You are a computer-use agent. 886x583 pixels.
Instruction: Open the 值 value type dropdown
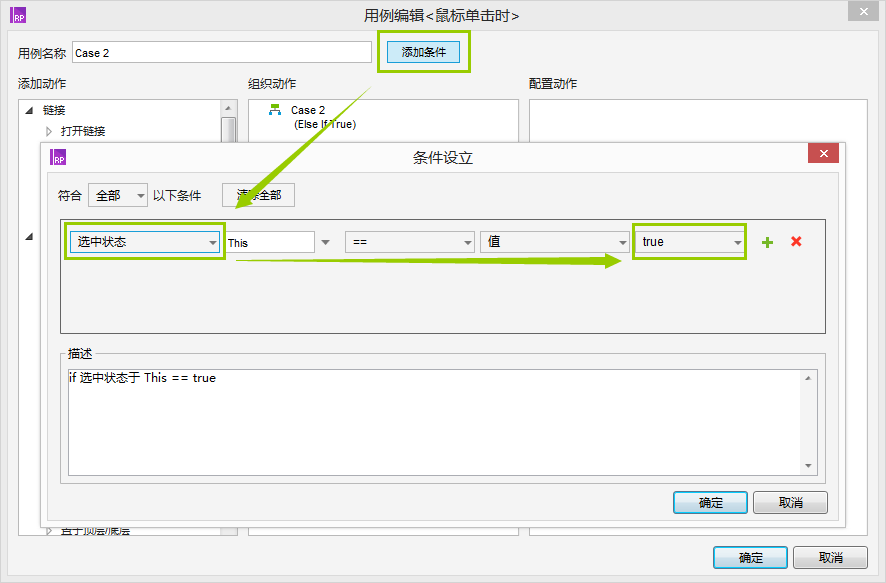(554, 242)
